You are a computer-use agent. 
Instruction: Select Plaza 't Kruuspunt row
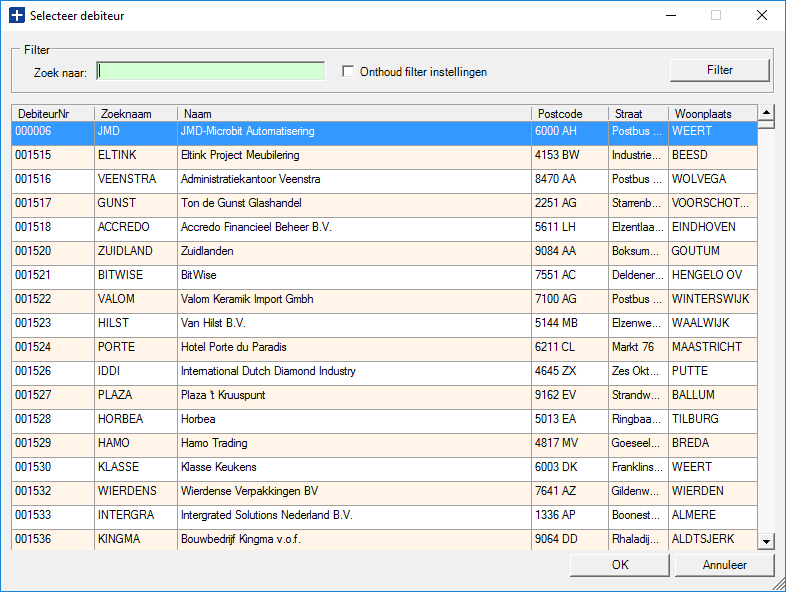click(x=384, y=398)
